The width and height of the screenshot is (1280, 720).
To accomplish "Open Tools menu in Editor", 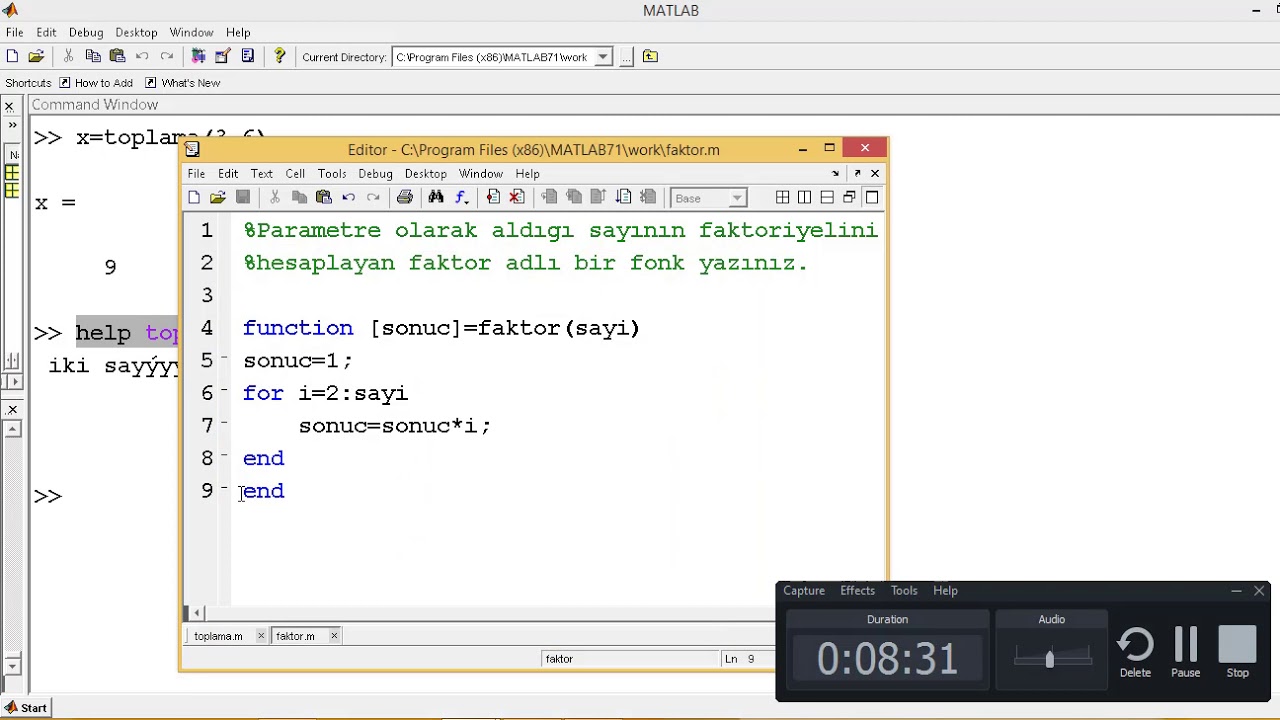I will 332,174.
